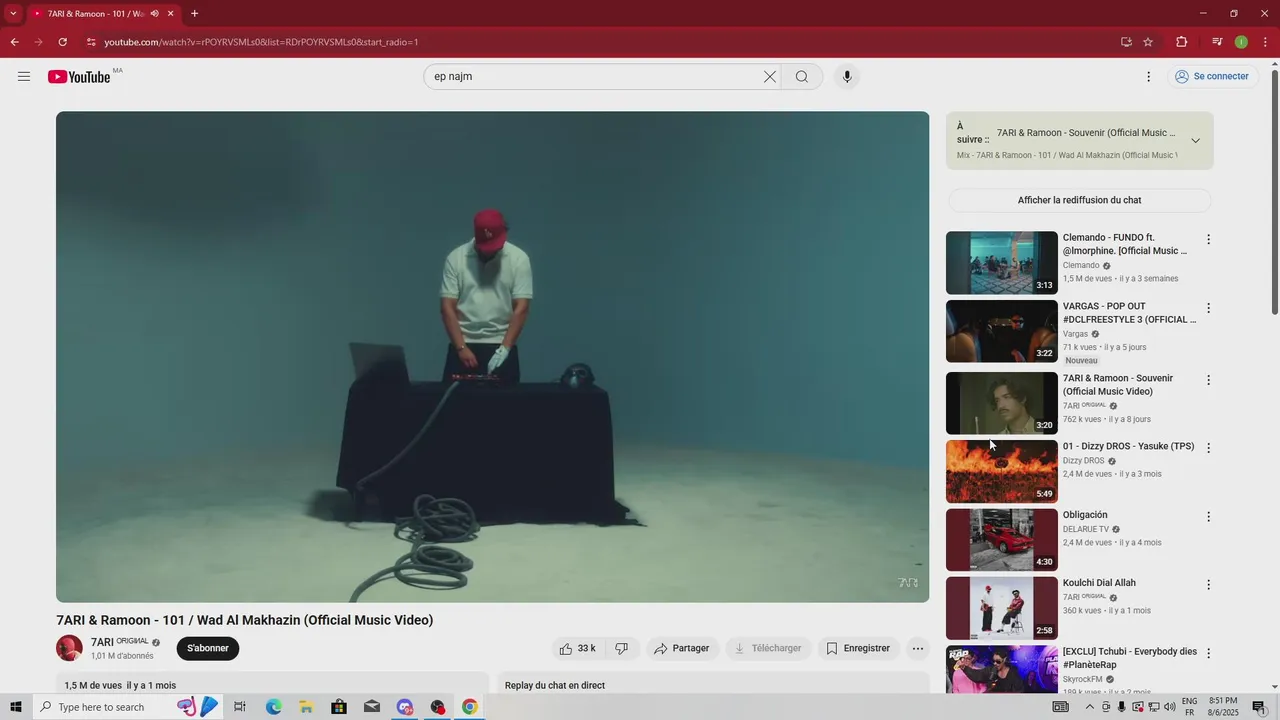Image resolution: width=1280 pixels, height=720 pixels.
Task: Open Microsoft Store from taskbar
Action: coord(339,707)
